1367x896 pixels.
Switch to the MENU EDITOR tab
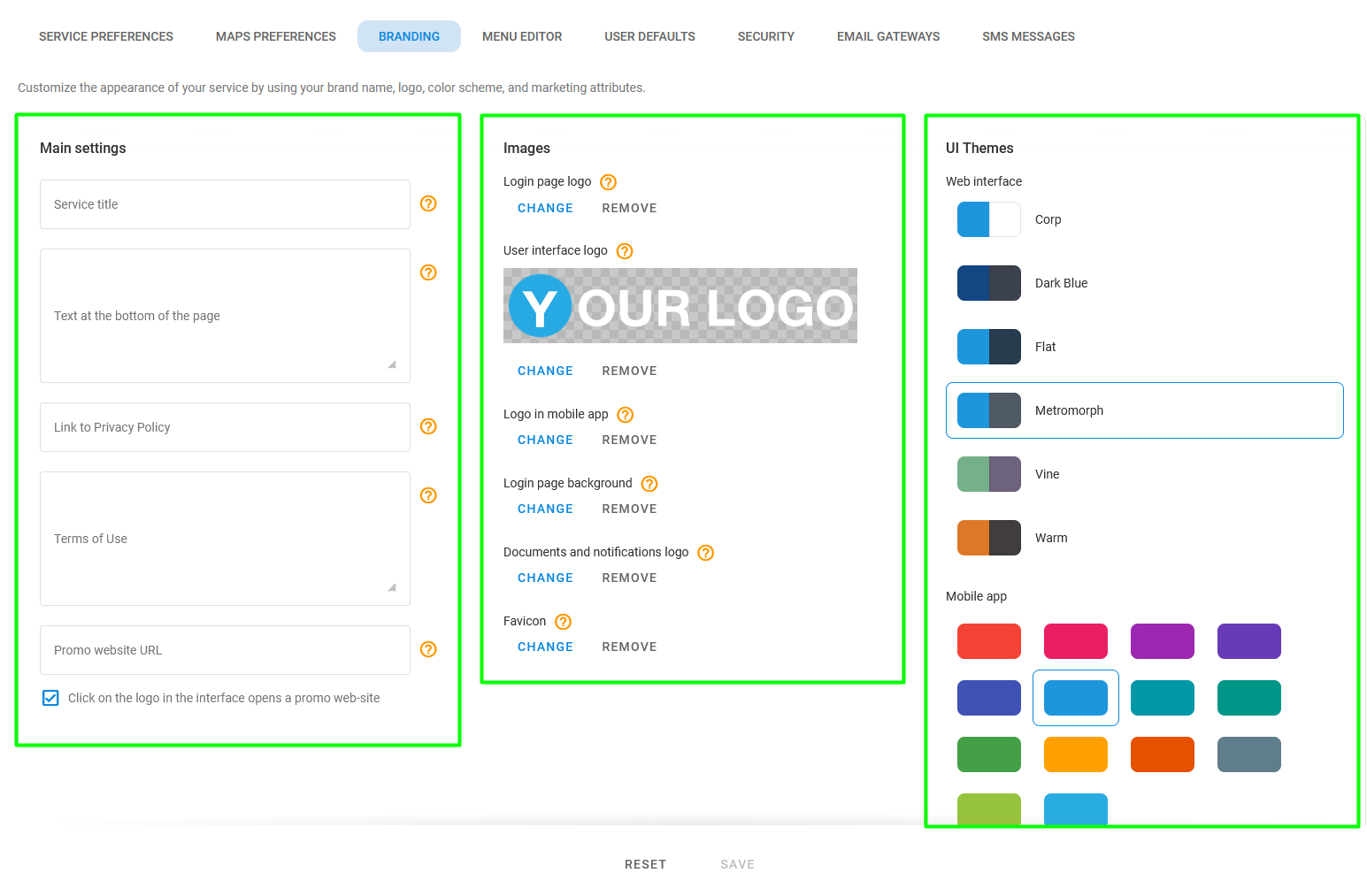click(x=522, y=36)
